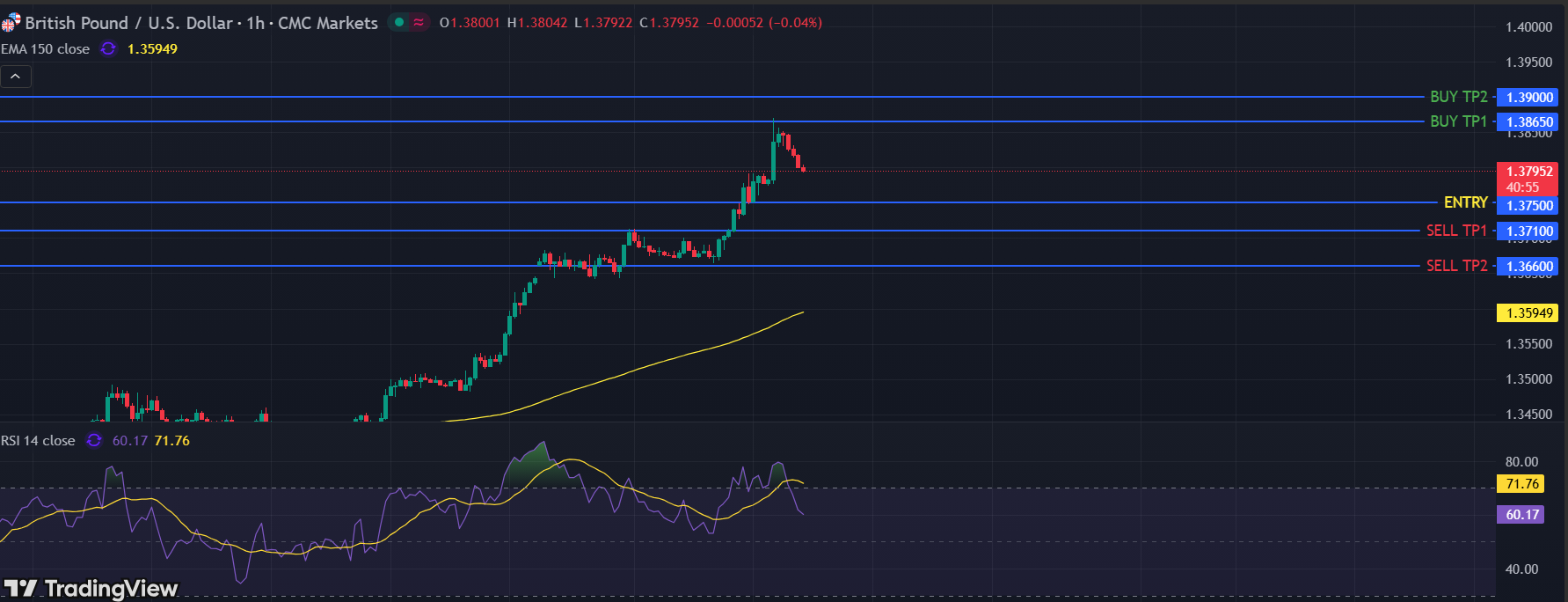The height and width of the screenshot is (602, 1568).
Task: Click the 1.39000 blue price tag
Action: [1528, 98]
